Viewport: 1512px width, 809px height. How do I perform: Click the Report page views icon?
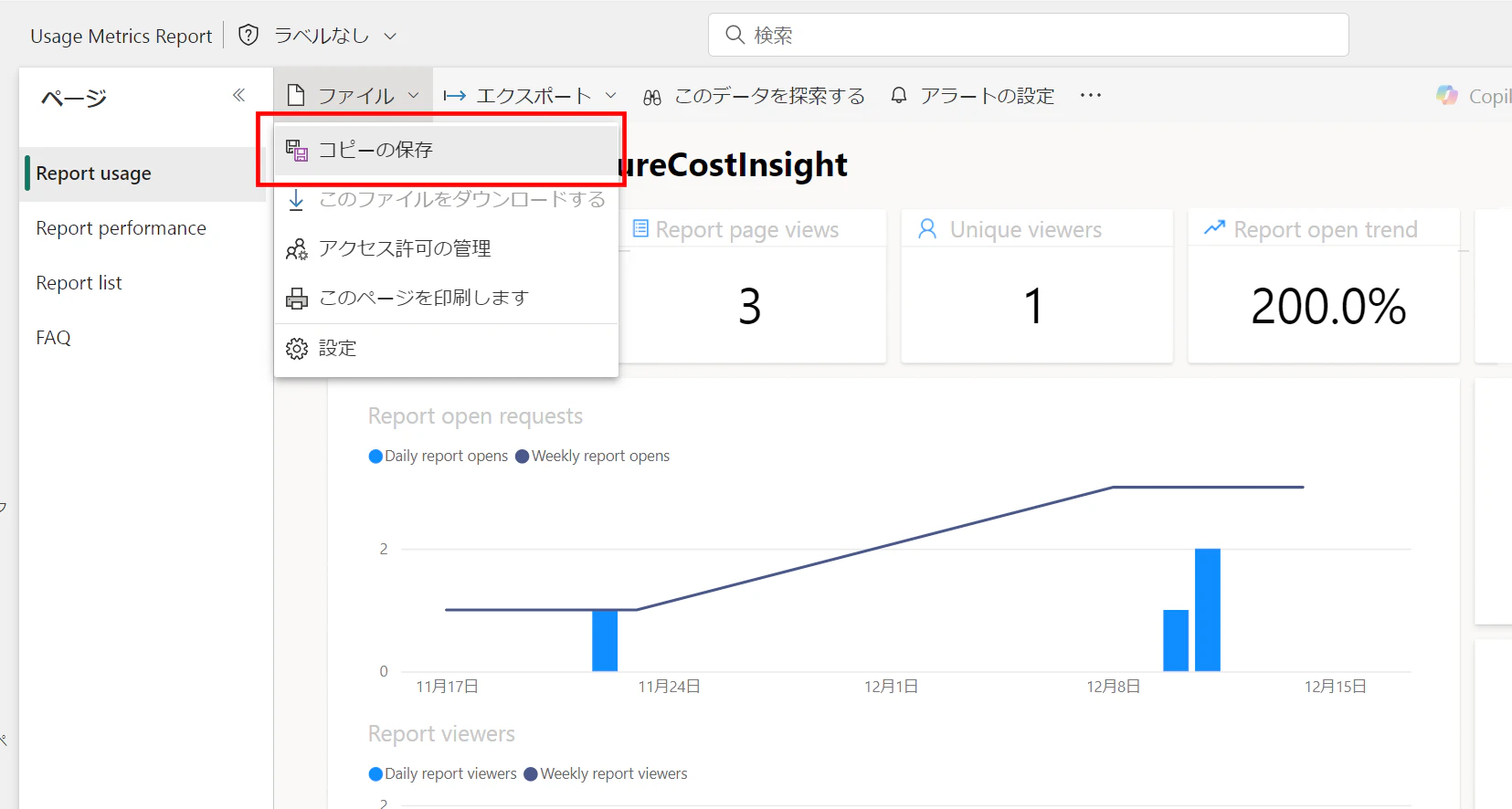pos(640,228)
